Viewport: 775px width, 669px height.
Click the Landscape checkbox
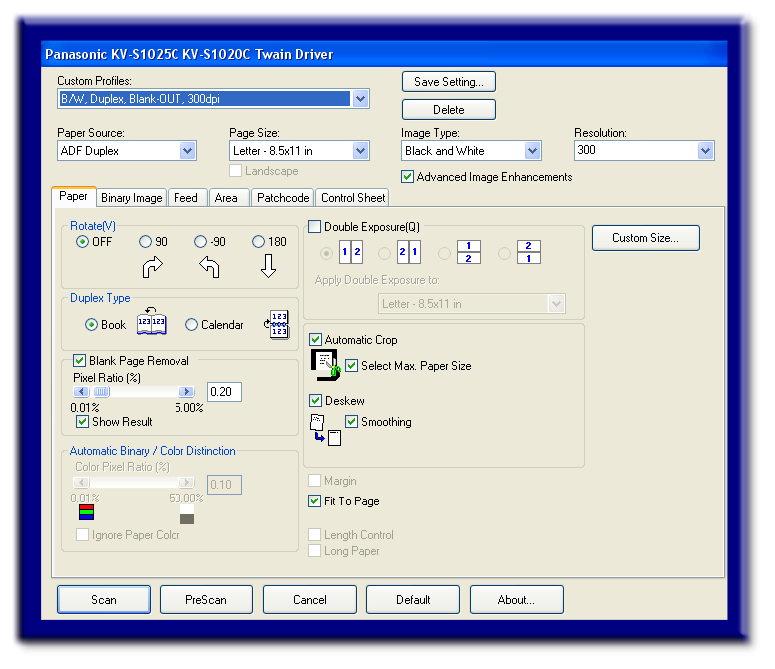point(235,171)
